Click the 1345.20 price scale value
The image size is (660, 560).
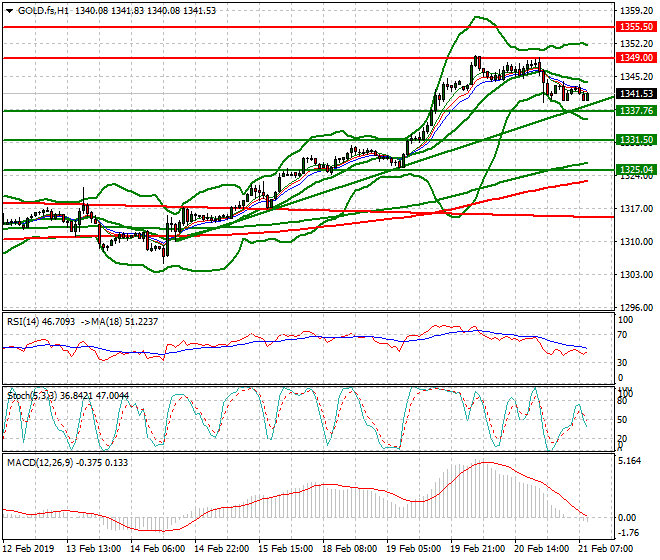pos(636,77)
